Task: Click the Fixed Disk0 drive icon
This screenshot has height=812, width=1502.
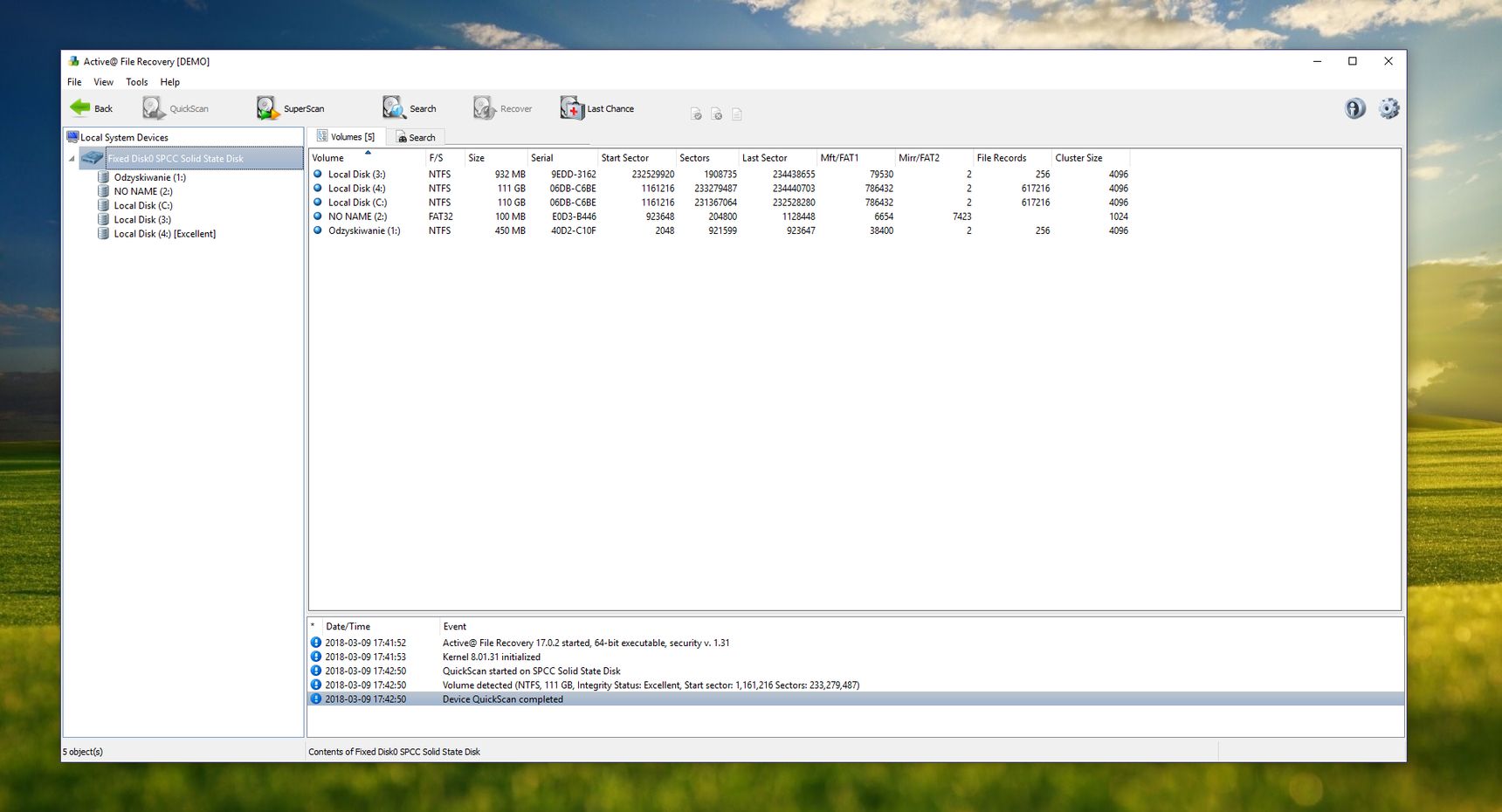Action: coord(92,158)
